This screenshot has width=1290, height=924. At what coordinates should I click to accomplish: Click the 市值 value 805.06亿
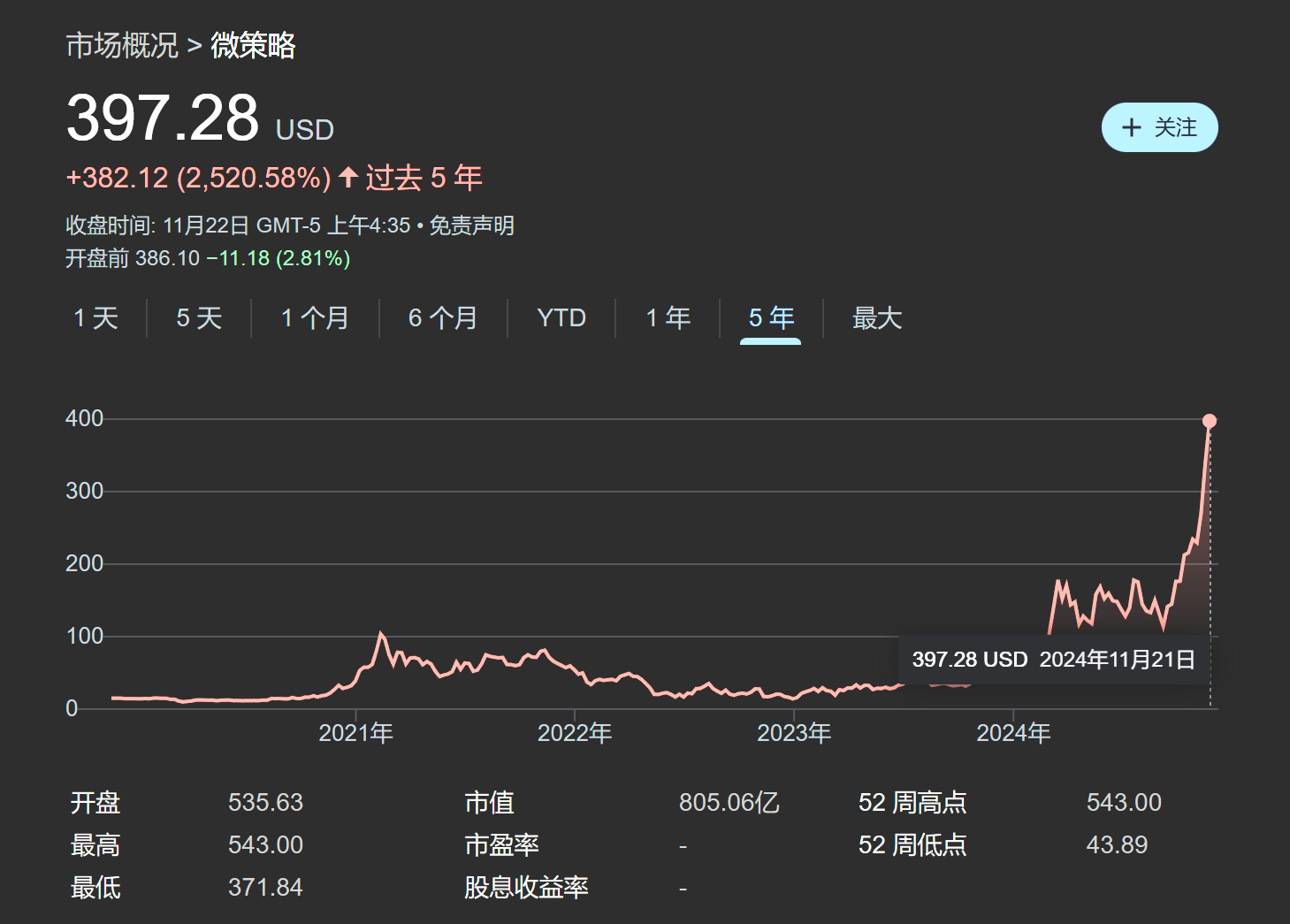tap(729, 802)
